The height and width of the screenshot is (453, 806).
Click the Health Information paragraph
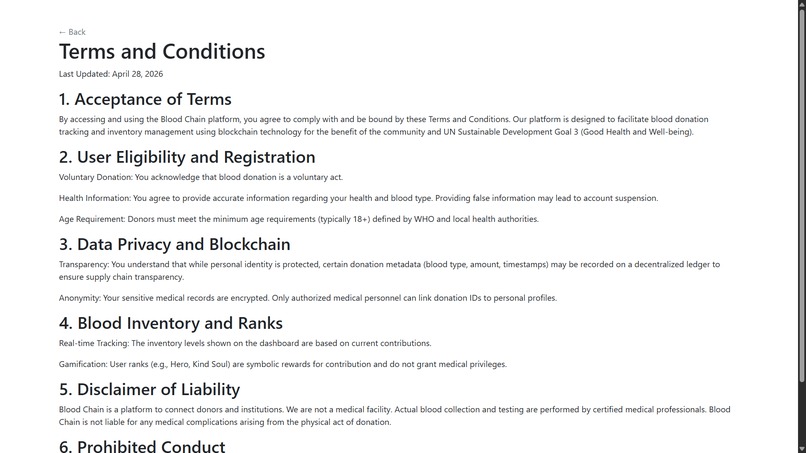[358, 198]
